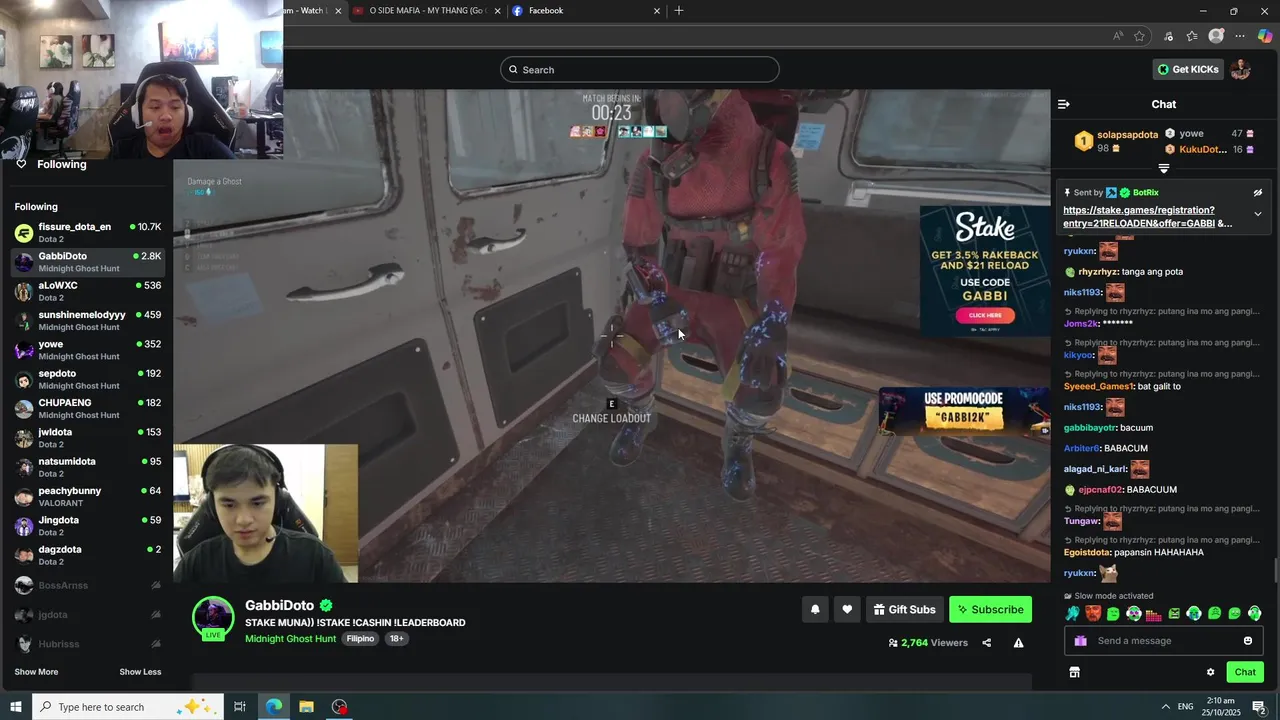The width and height of the screenshot is (1280, 720).
Task: Open solapsapdota top gifter profile
Action: pos(1127,134)
